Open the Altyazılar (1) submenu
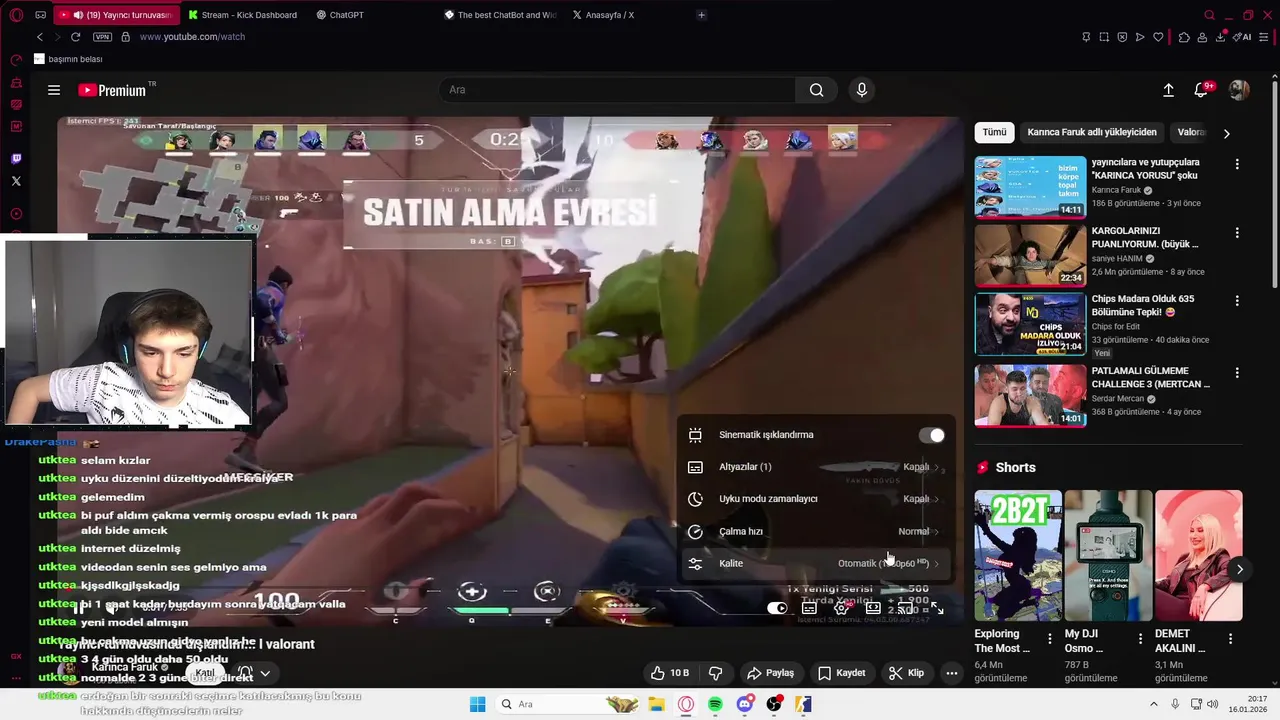This screenshot has width=1280, height=720. 816,467
